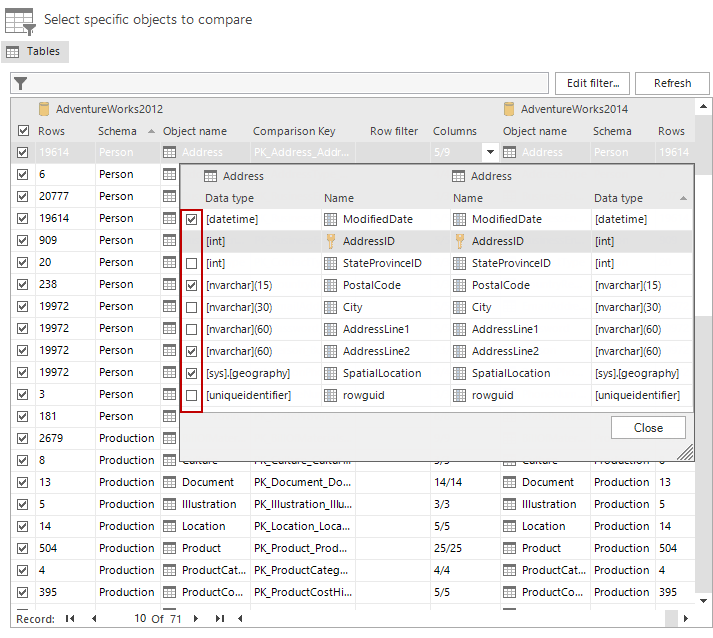Click the Row filter column header
The height and width of the screenshot is (638, 713).
(394, 131)
